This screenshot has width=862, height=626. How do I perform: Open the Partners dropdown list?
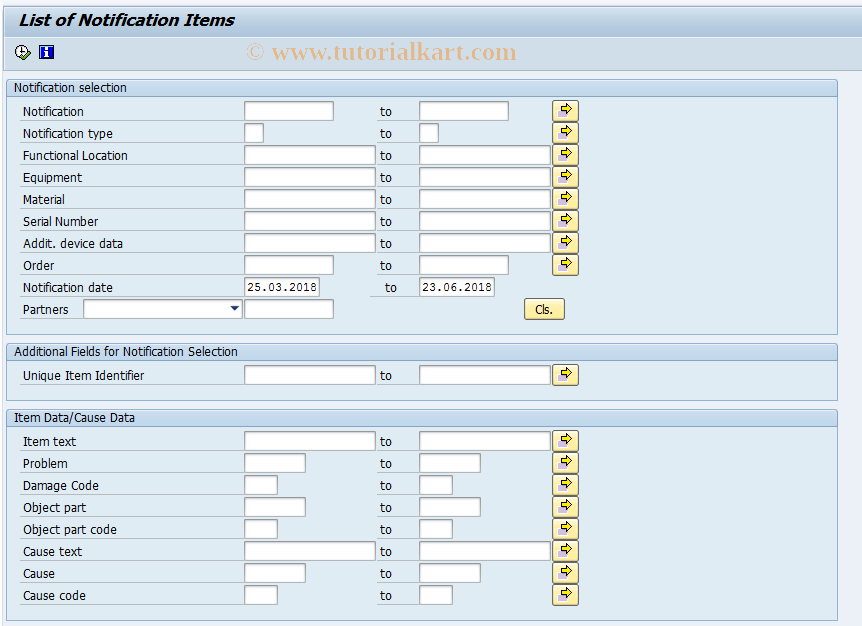234,309
